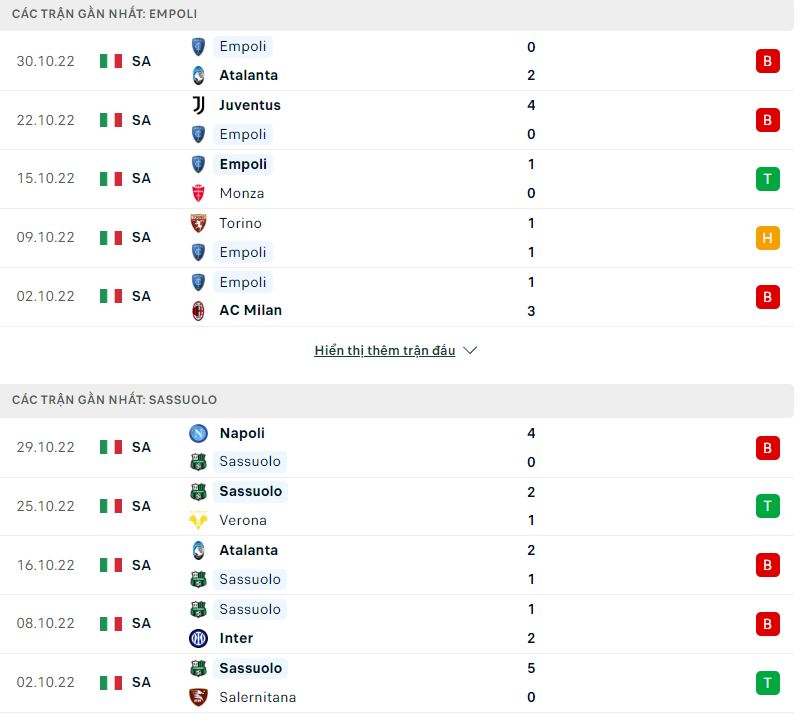Open the Empoli team name link
This screenshot has width=800, height=715.
coord(243,46)
